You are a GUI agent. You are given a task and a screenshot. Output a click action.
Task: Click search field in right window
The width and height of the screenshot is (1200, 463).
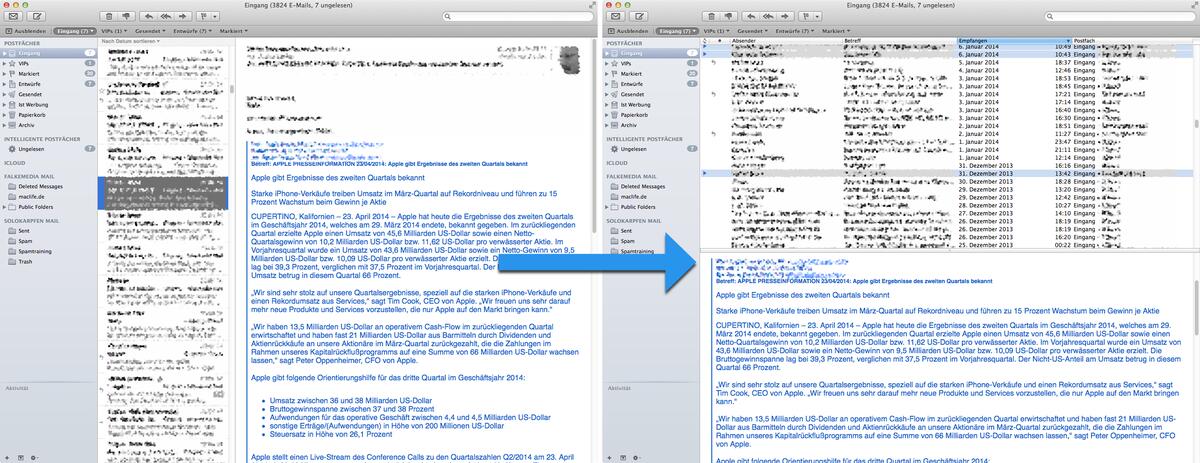(1120, 17)
